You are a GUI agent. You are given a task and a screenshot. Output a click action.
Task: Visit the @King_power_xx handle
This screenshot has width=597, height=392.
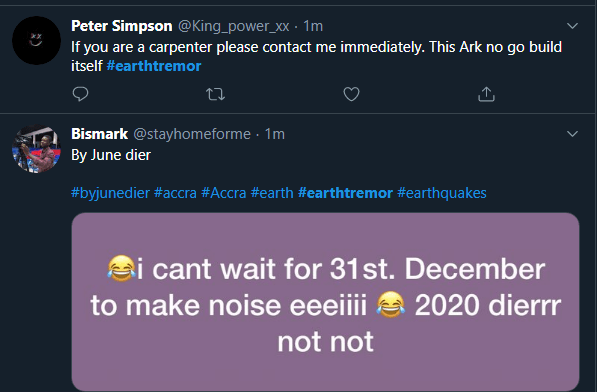point(233,26)
